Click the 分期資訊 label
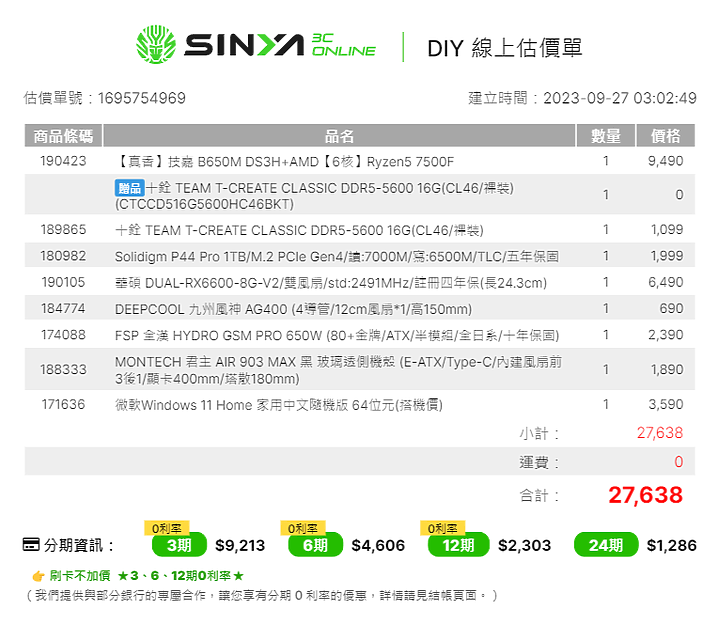 click(x=79, y=545)
